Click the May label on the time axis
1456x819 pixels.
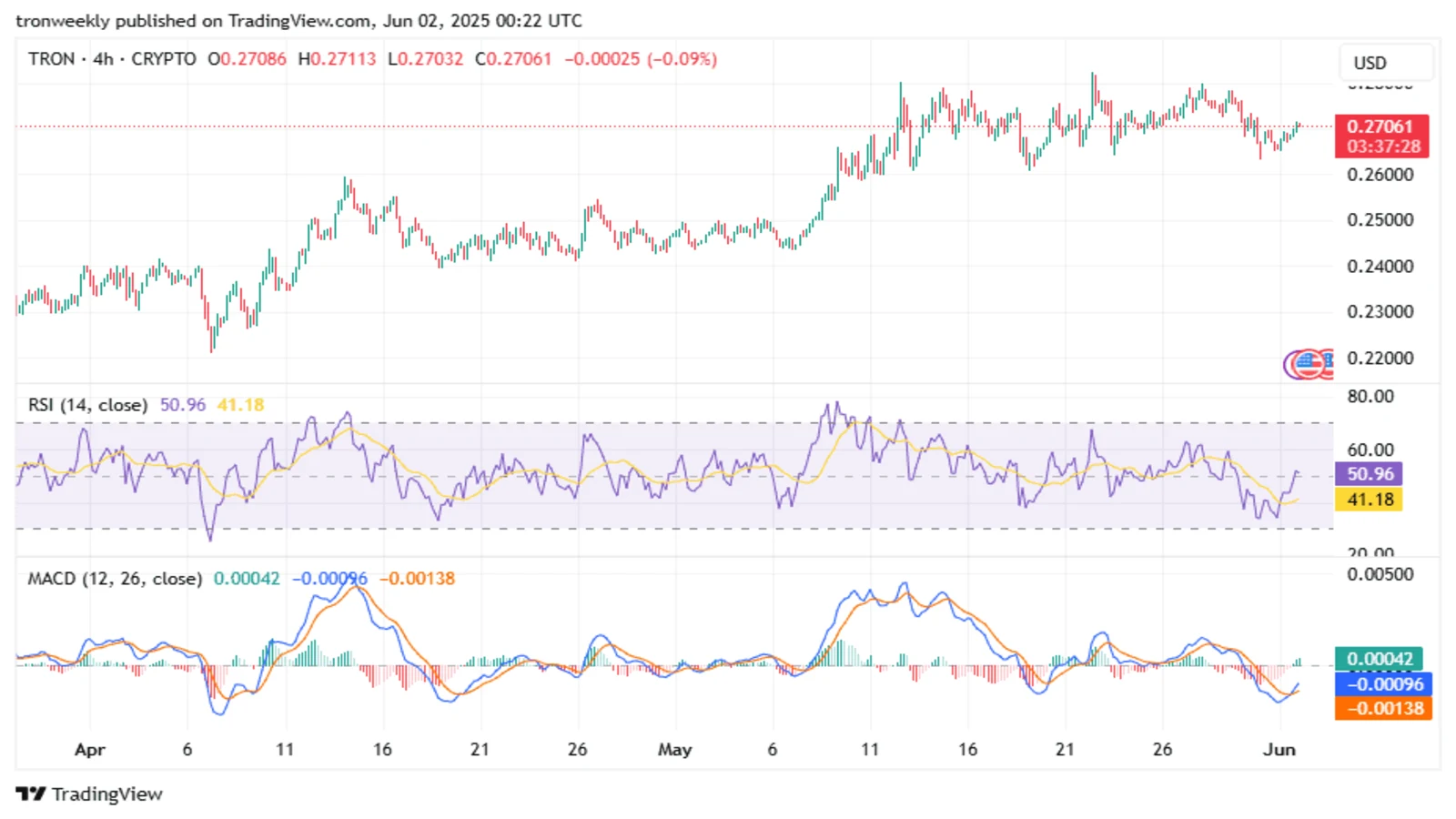click(675, 750)
